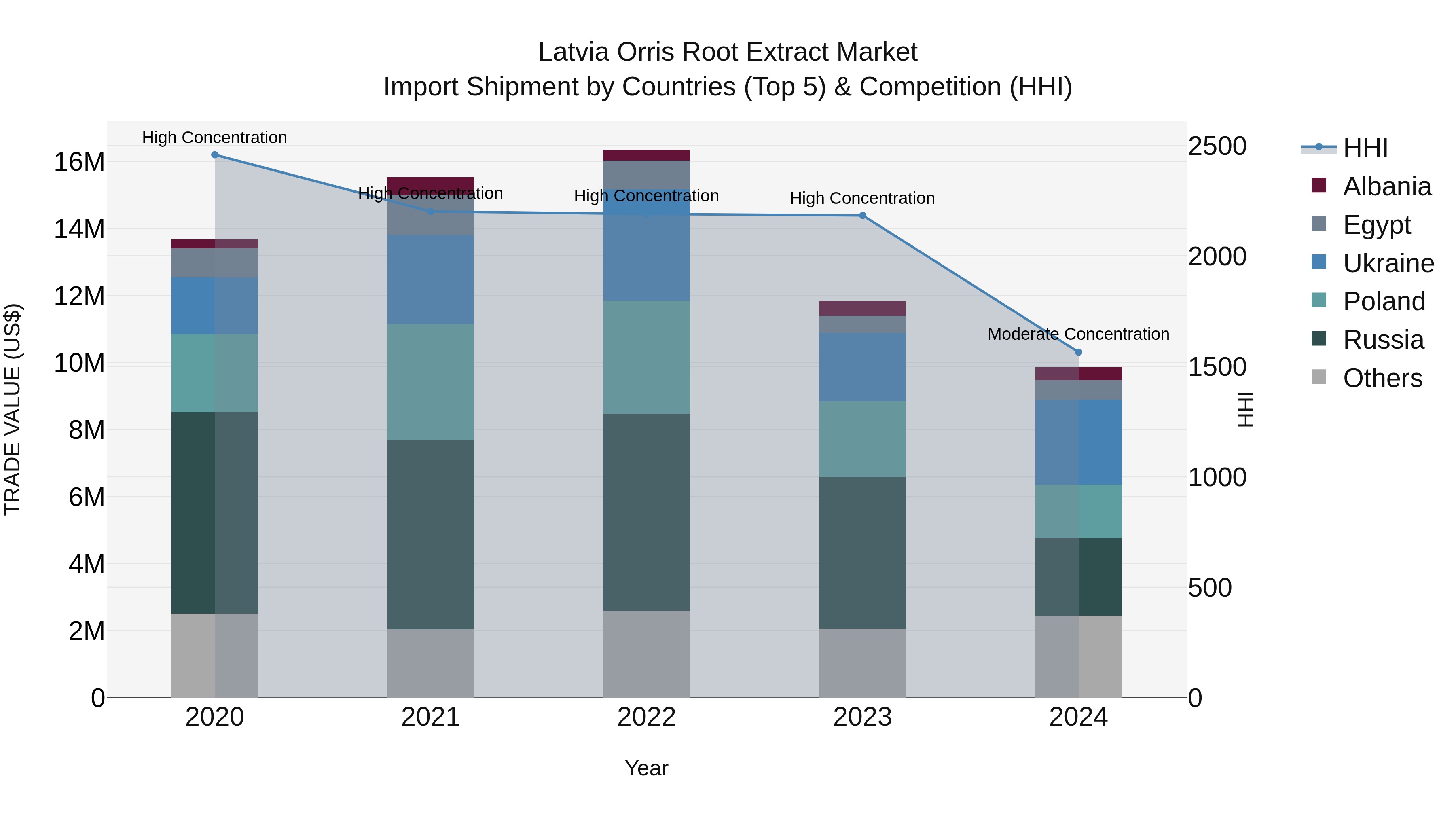Click the 2023 HHI line marker

coord(863,215)
